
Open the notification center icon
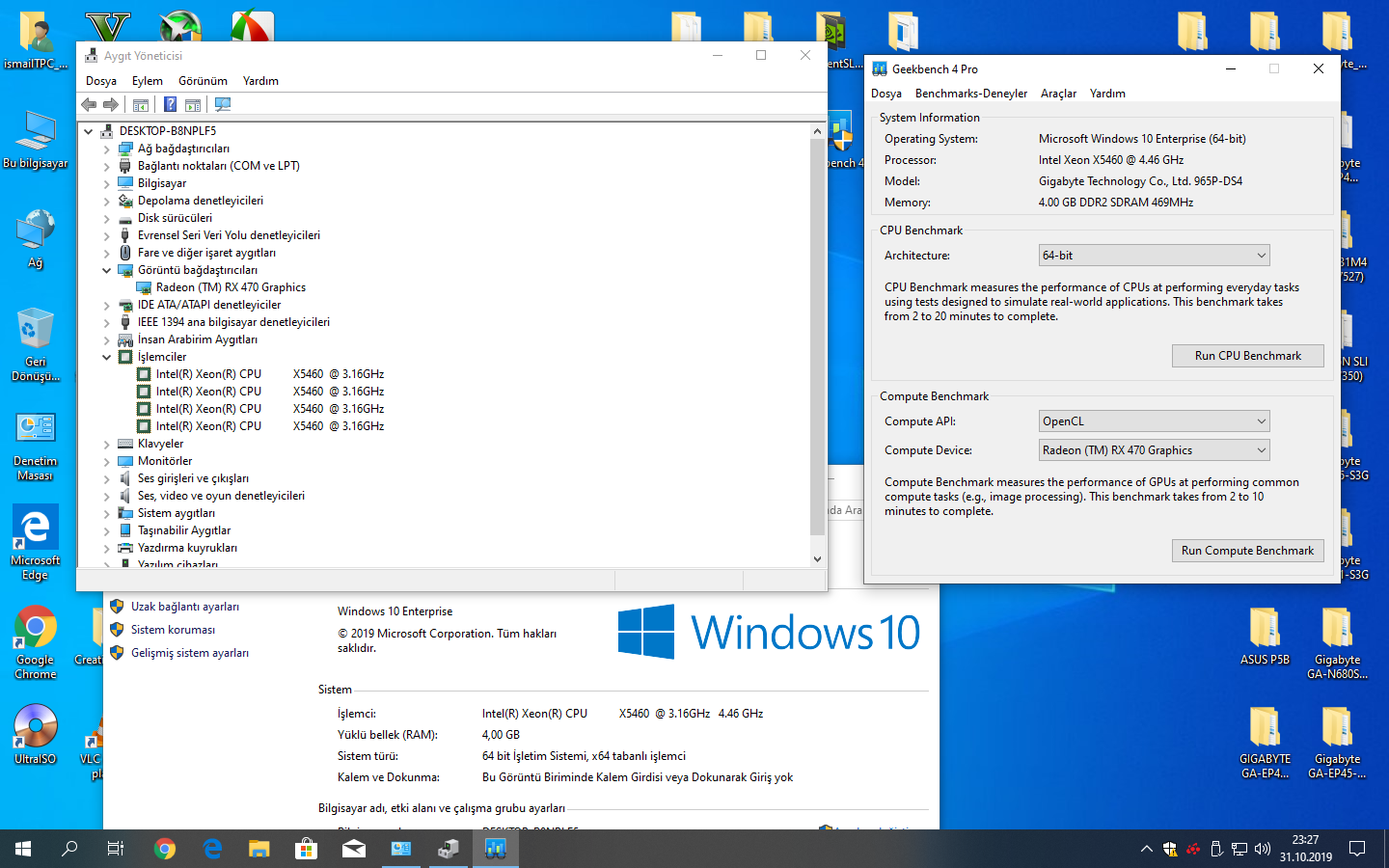1357,849
